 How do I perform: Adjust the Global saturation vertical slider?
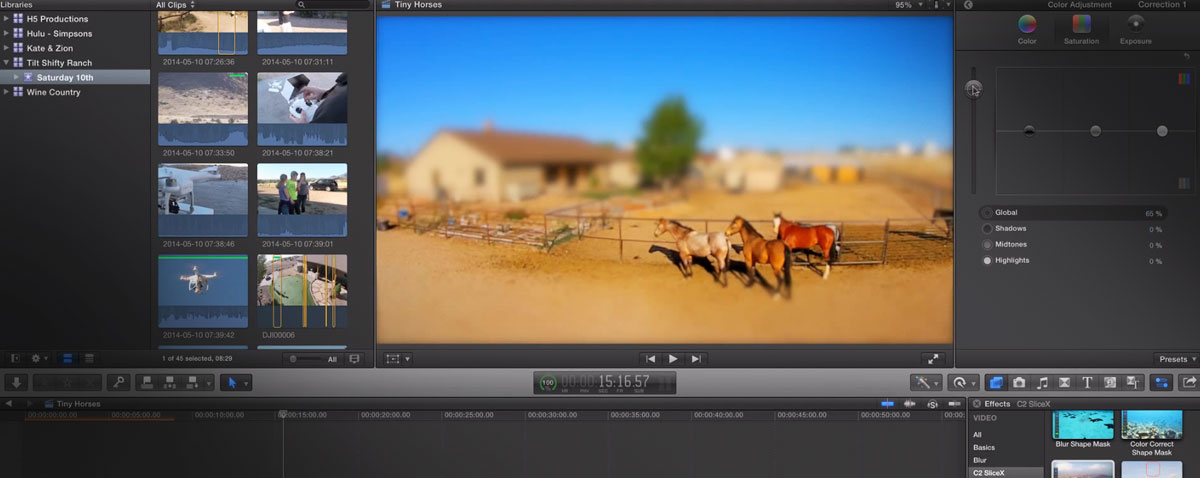pos(974,89)
